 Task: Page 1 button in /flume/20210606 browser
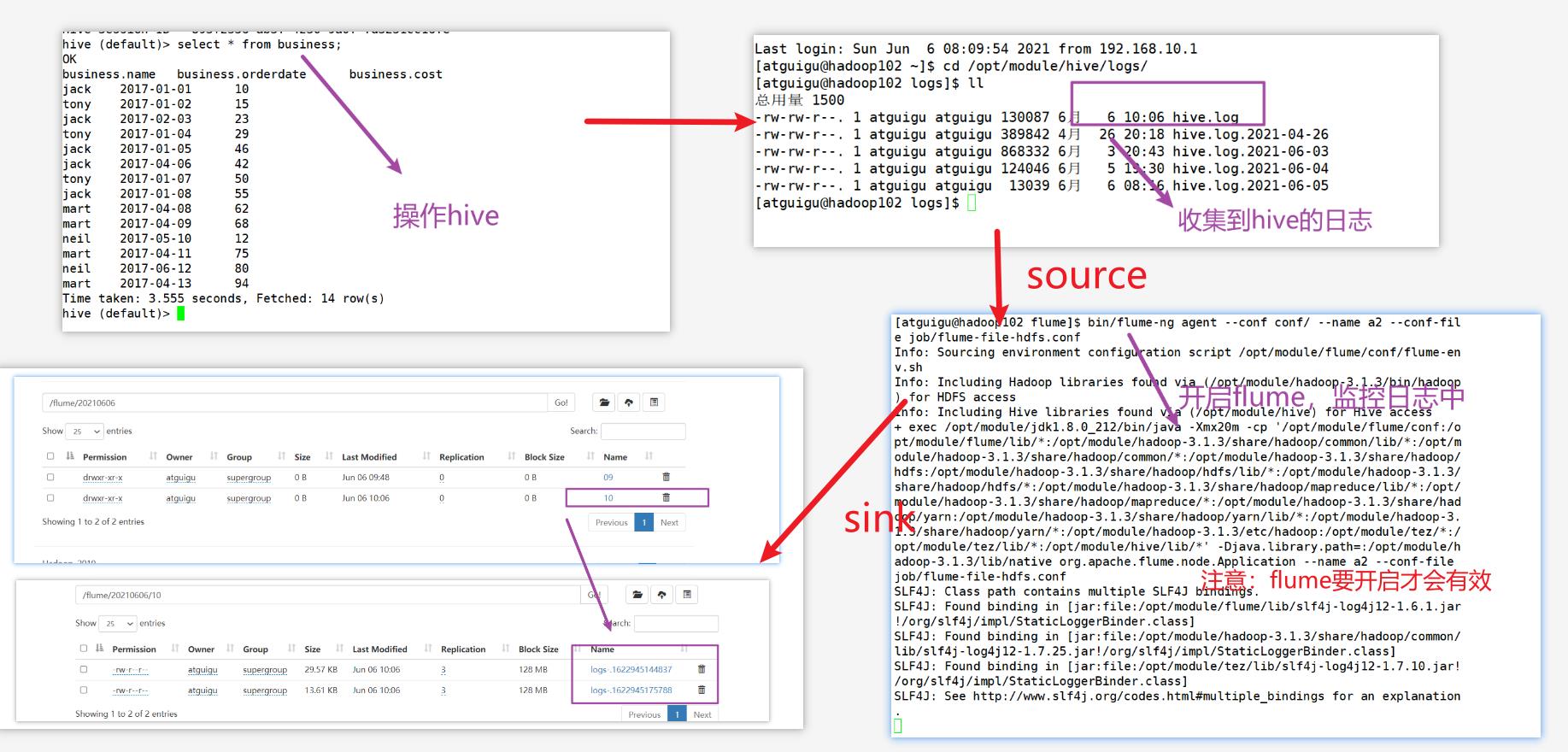point(645,522)
